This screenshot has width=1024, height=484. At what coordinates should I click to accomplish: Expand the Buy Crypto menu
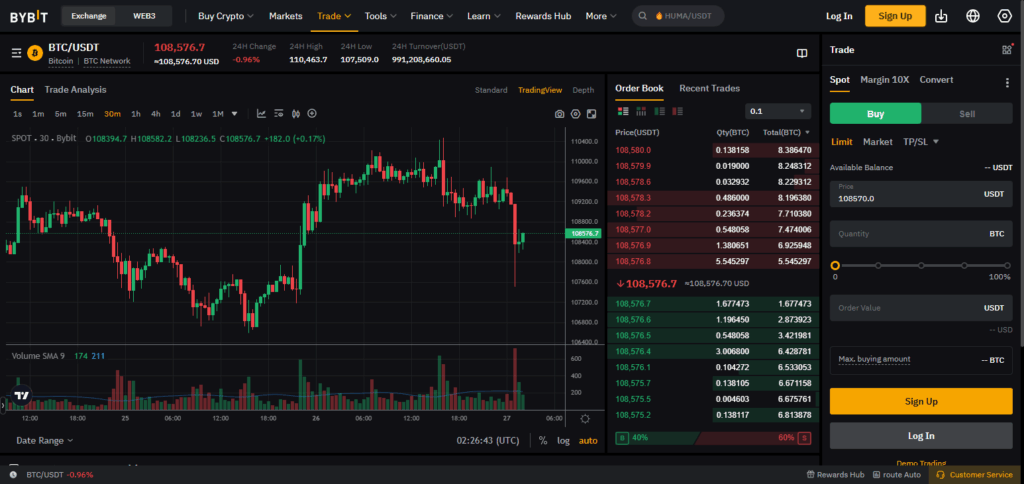[226, 16]
